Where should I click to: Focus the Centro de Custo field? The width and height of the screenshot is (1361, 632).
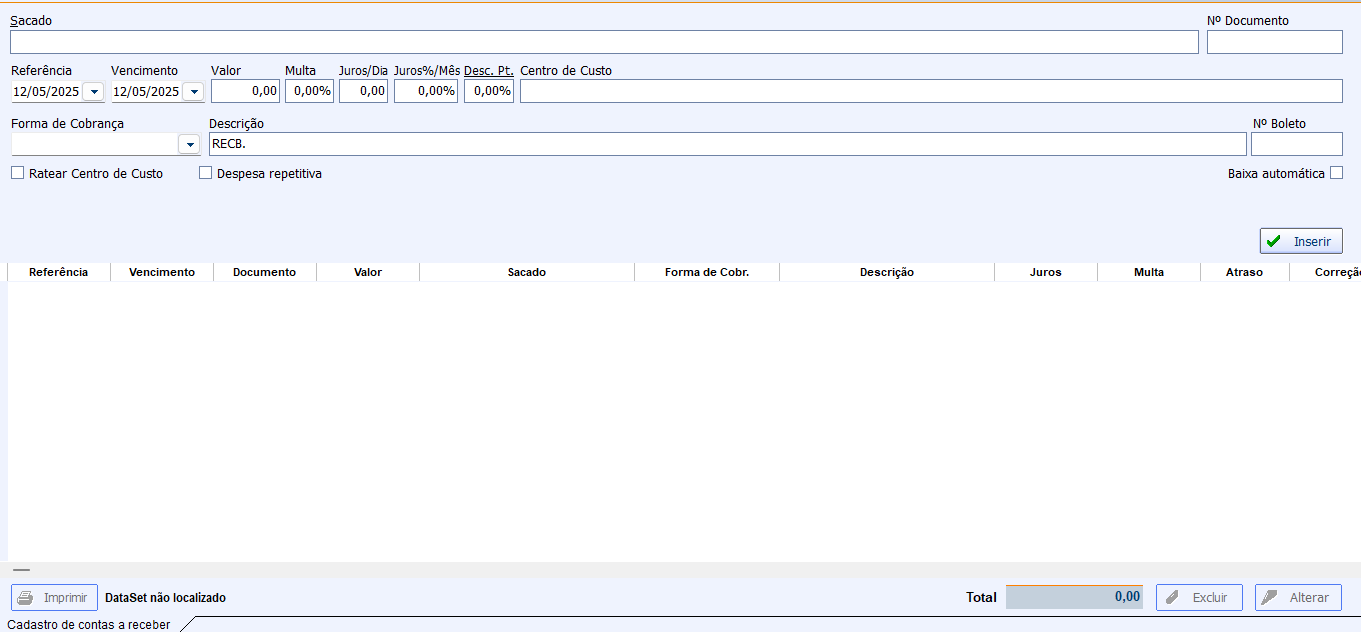930,91
